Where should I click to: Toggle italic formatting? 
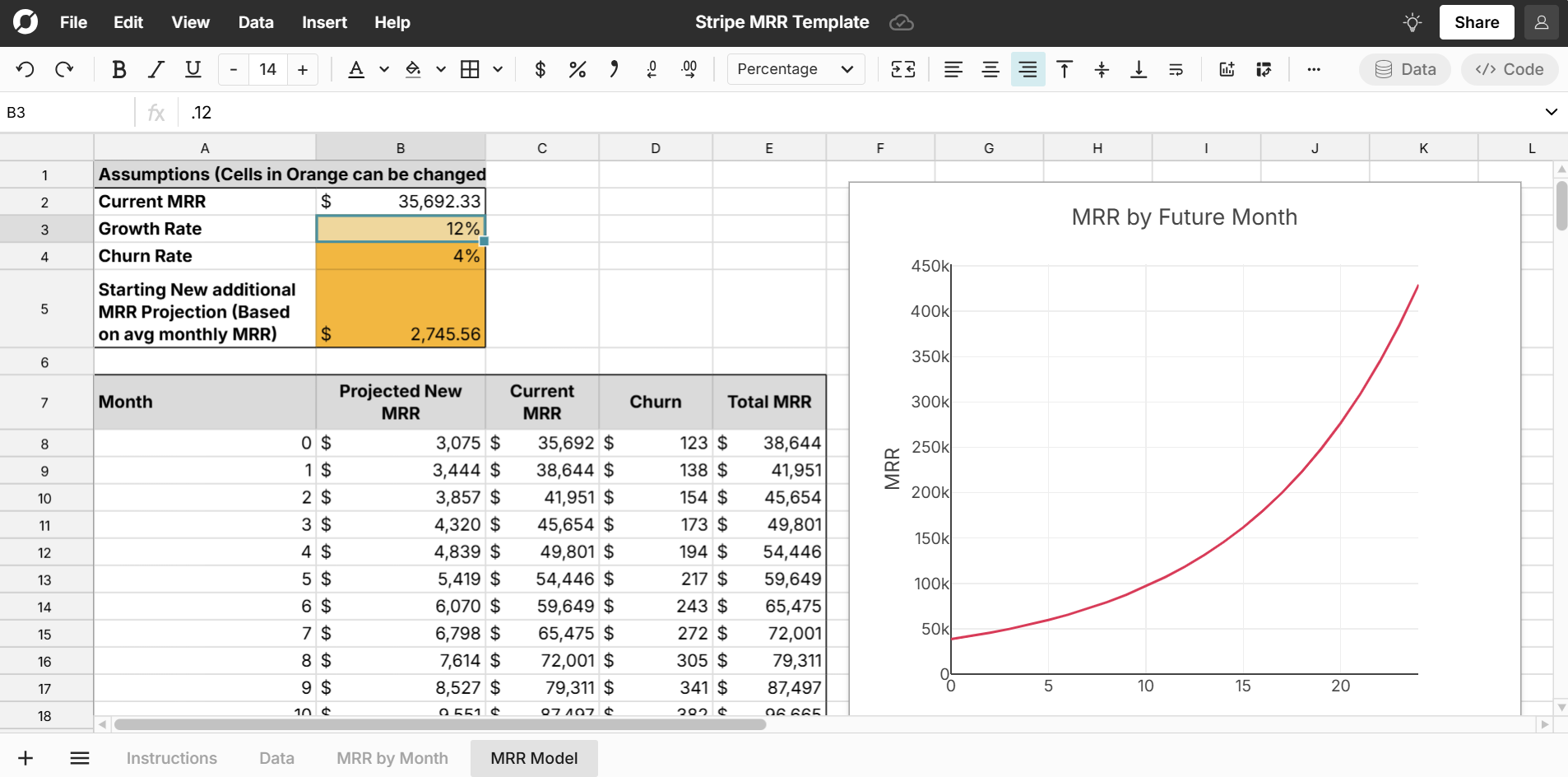(x=155, y=69)
